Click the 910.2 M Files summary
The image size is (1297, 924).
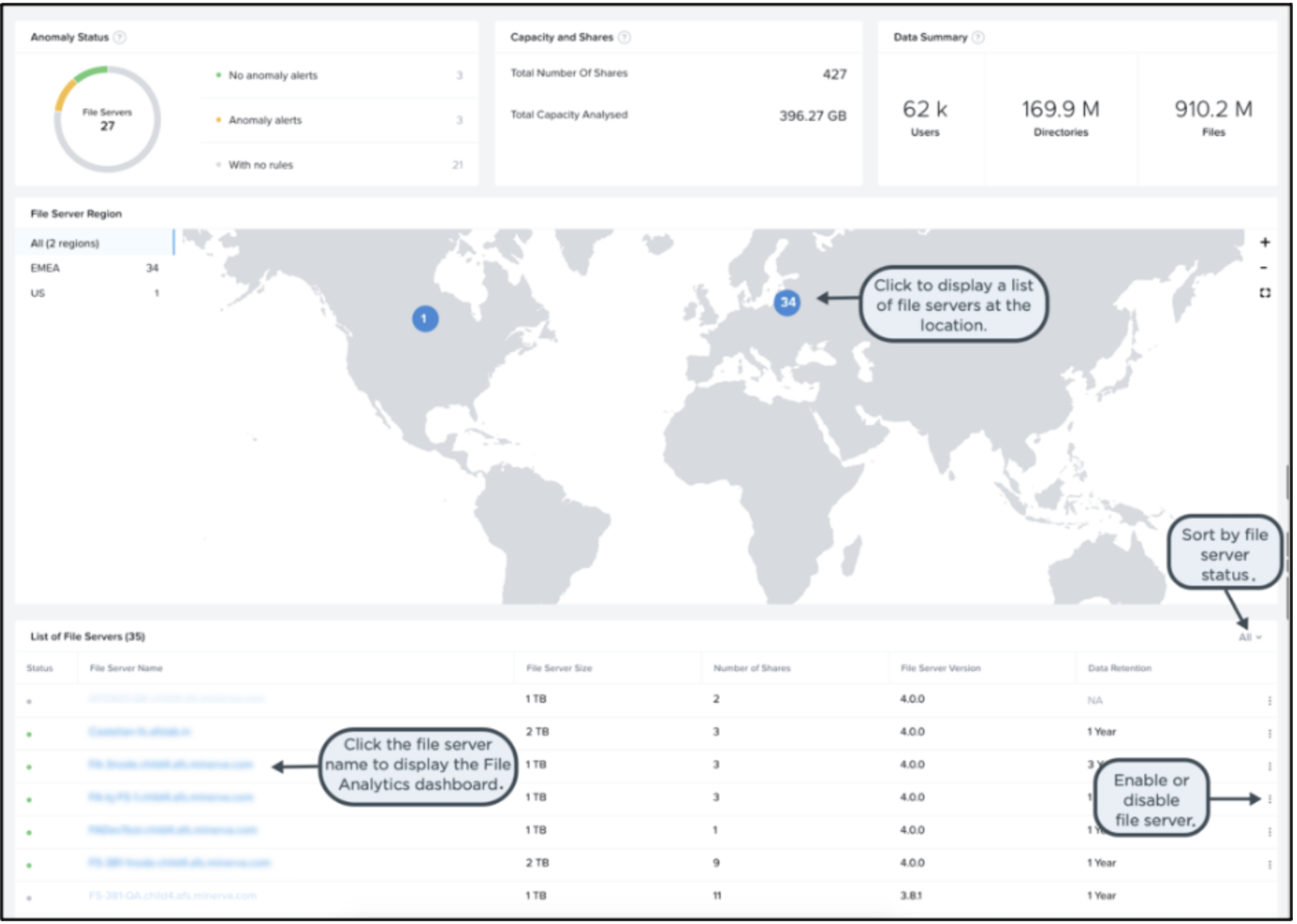pyautogui.click(x=1213, y=118)
